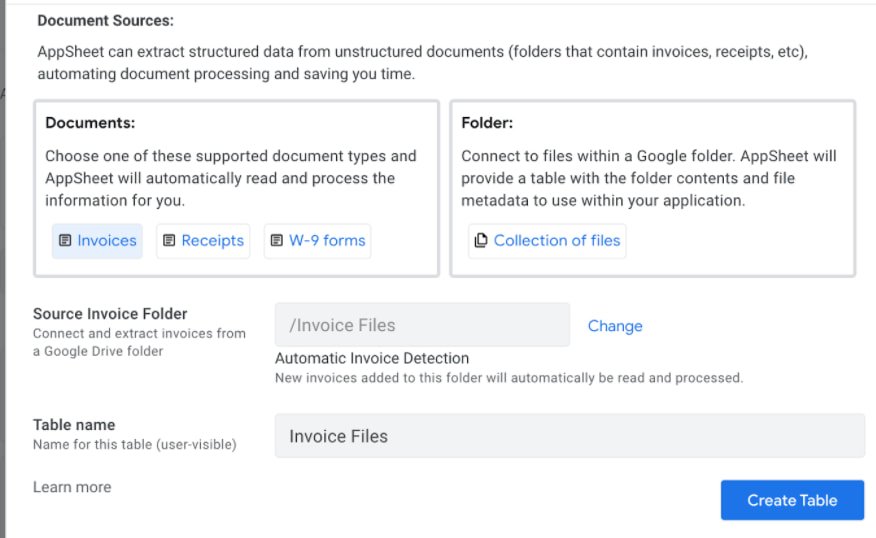Click the "Documents:" panel heading
Screen dimensions: 876x538
90,123
